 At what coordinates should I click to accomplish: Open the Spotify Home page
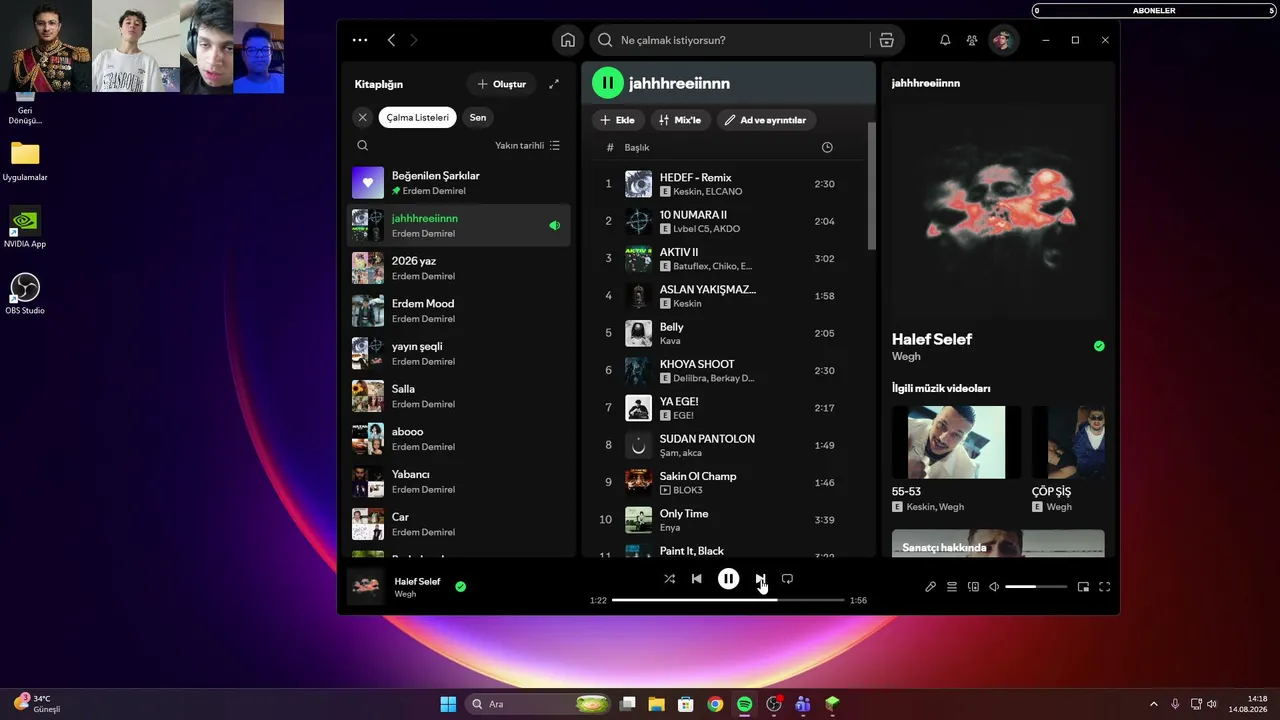pos(568,40)
